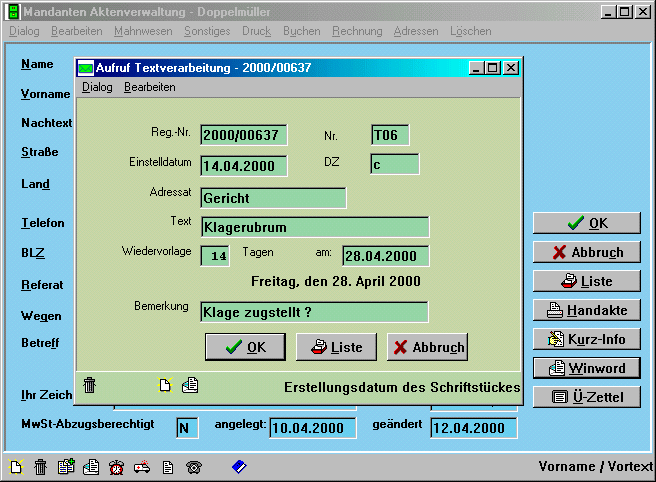Click the MwSt-Abzugsberechtigt field N
The image size is (656, 482).
pos(187,428)
